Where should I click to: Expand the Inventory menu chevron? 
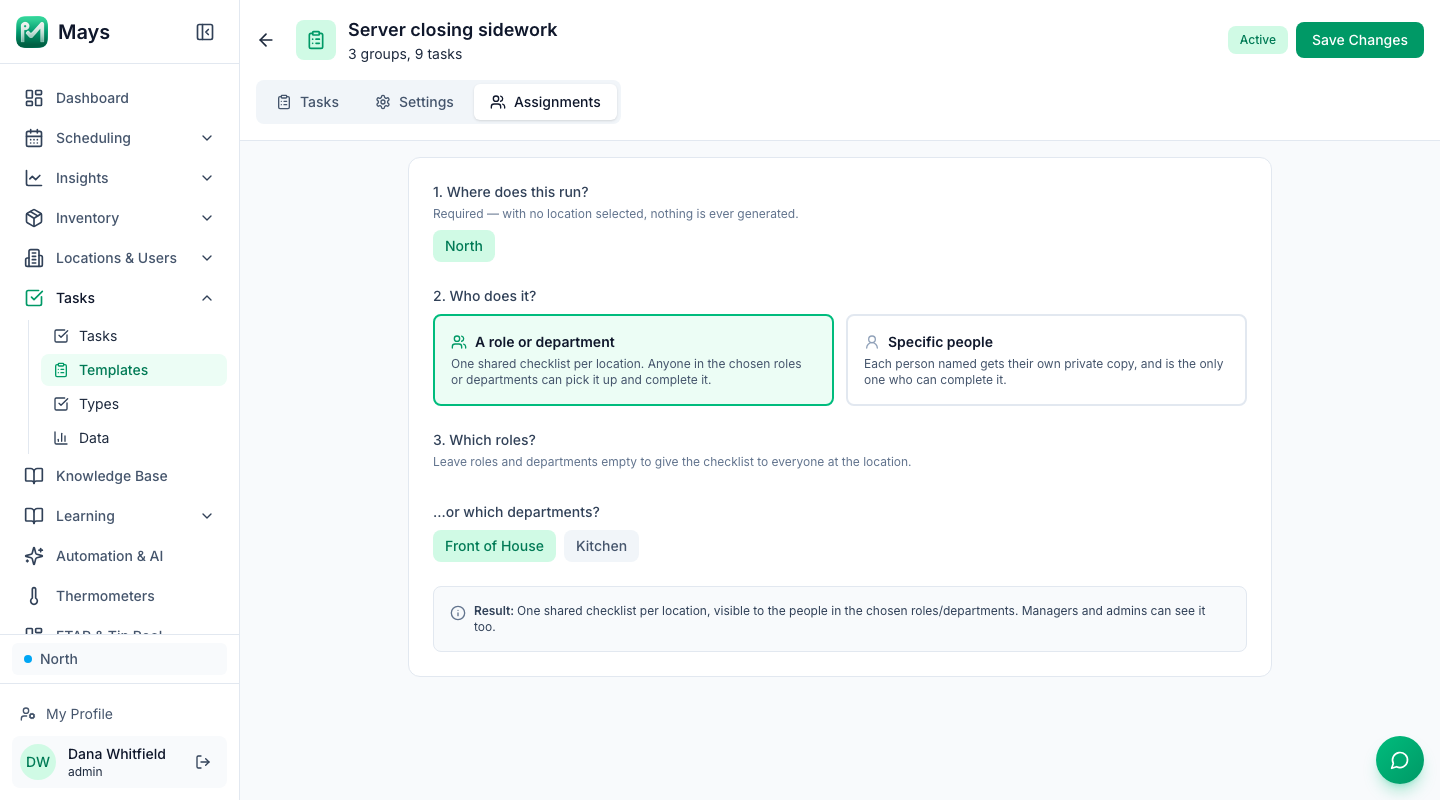coord(207,218)
